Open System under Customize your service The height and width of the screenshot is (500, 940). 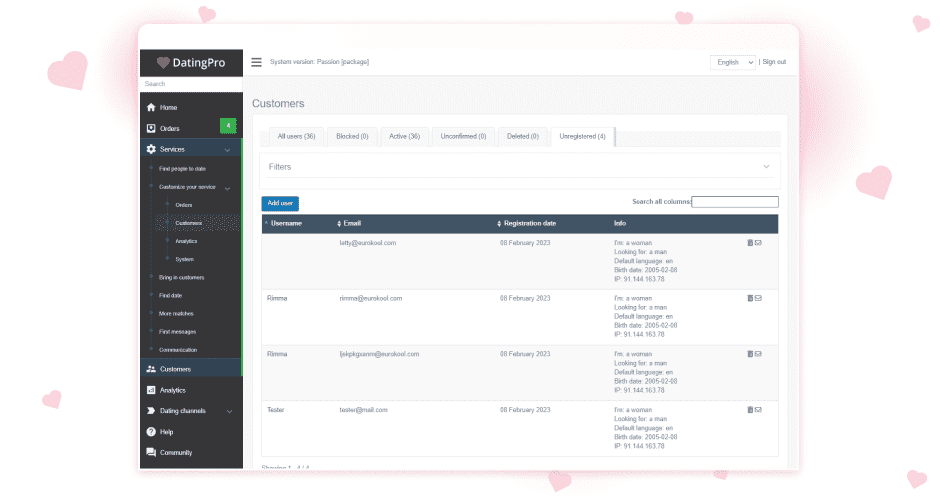pos(185,260)
